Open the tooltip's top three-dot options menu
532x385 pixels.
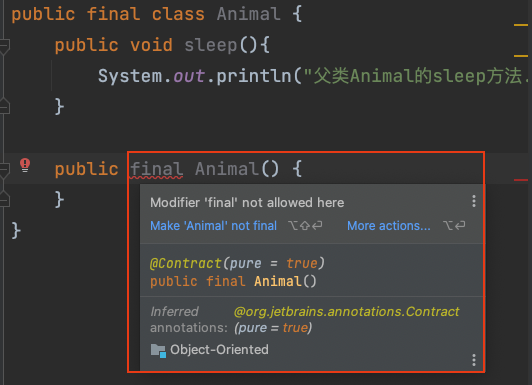point(474,201)
